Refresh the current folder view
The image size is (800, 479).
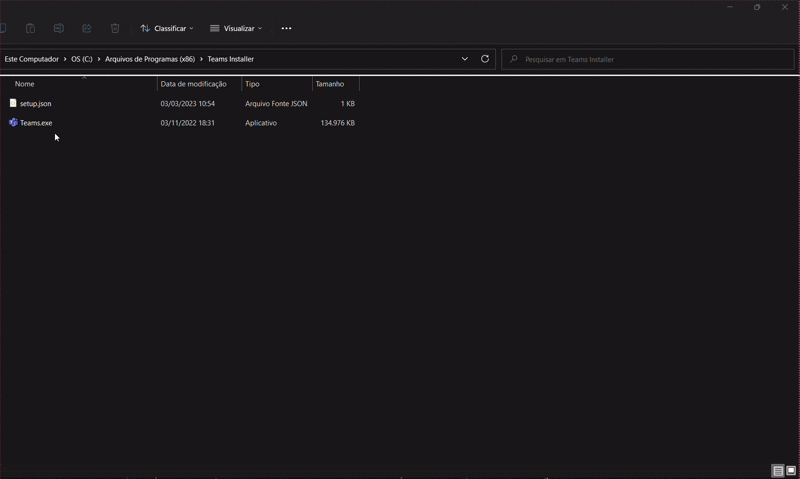(485, 59)
